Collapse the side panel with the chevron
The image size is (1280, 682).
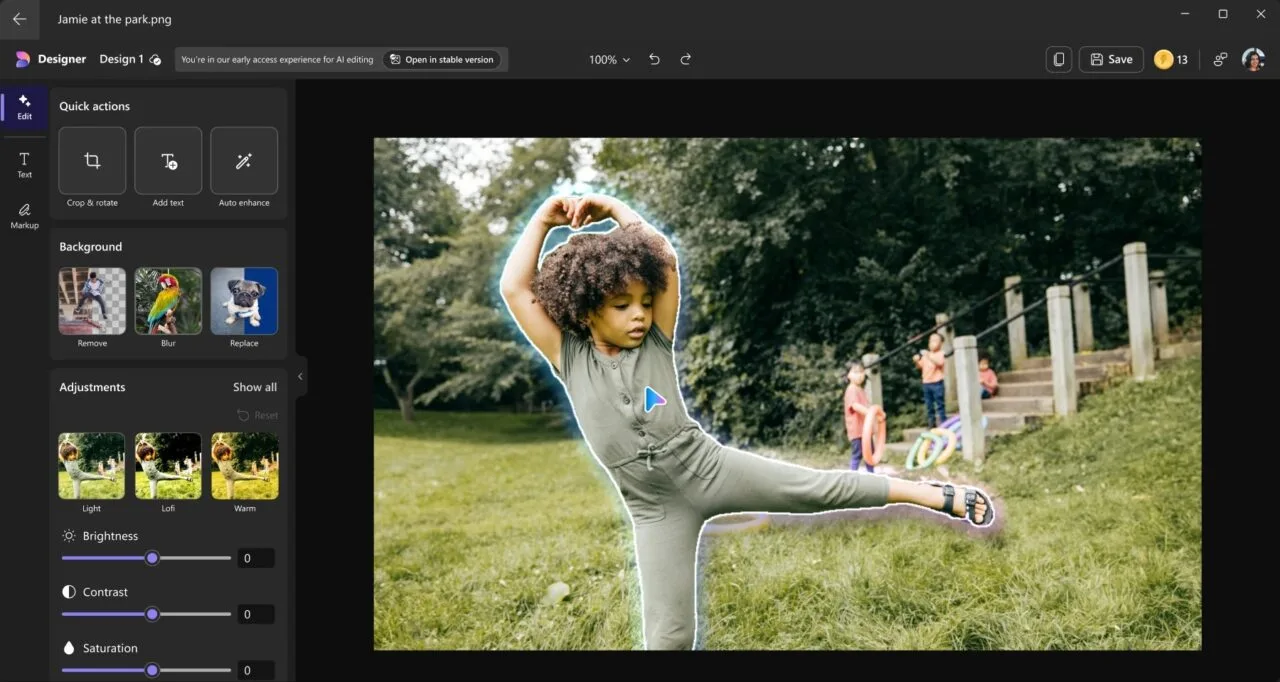coord(299,376)
